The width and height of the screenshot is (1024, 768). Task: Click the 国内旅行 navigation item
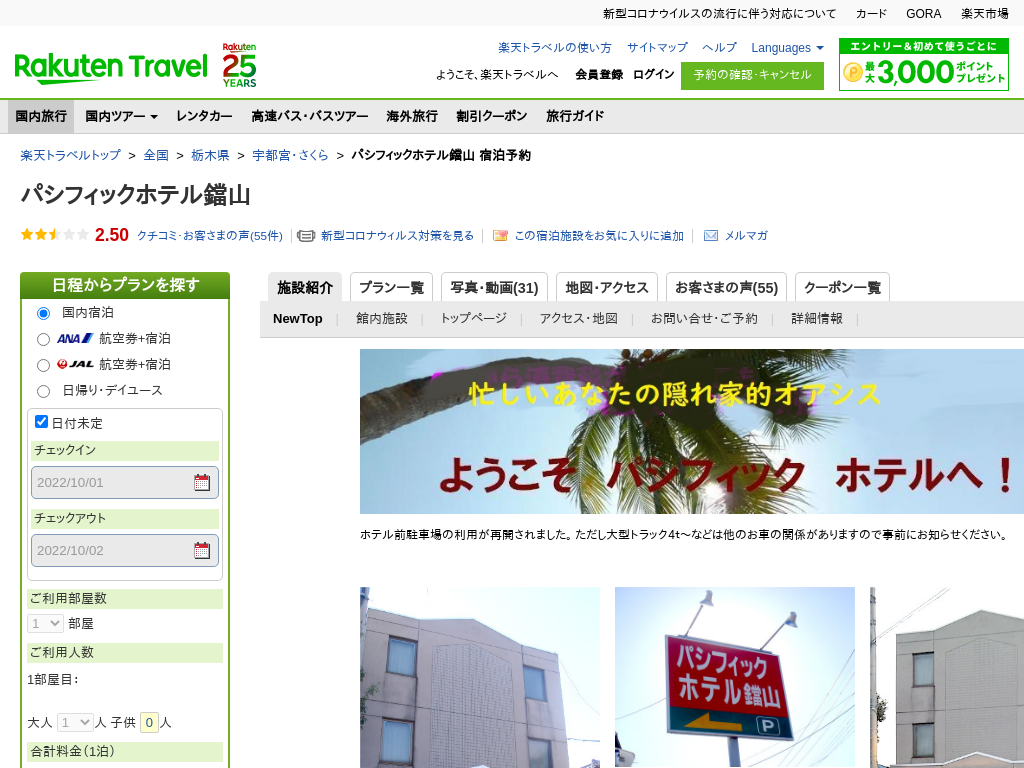point(41,116)
